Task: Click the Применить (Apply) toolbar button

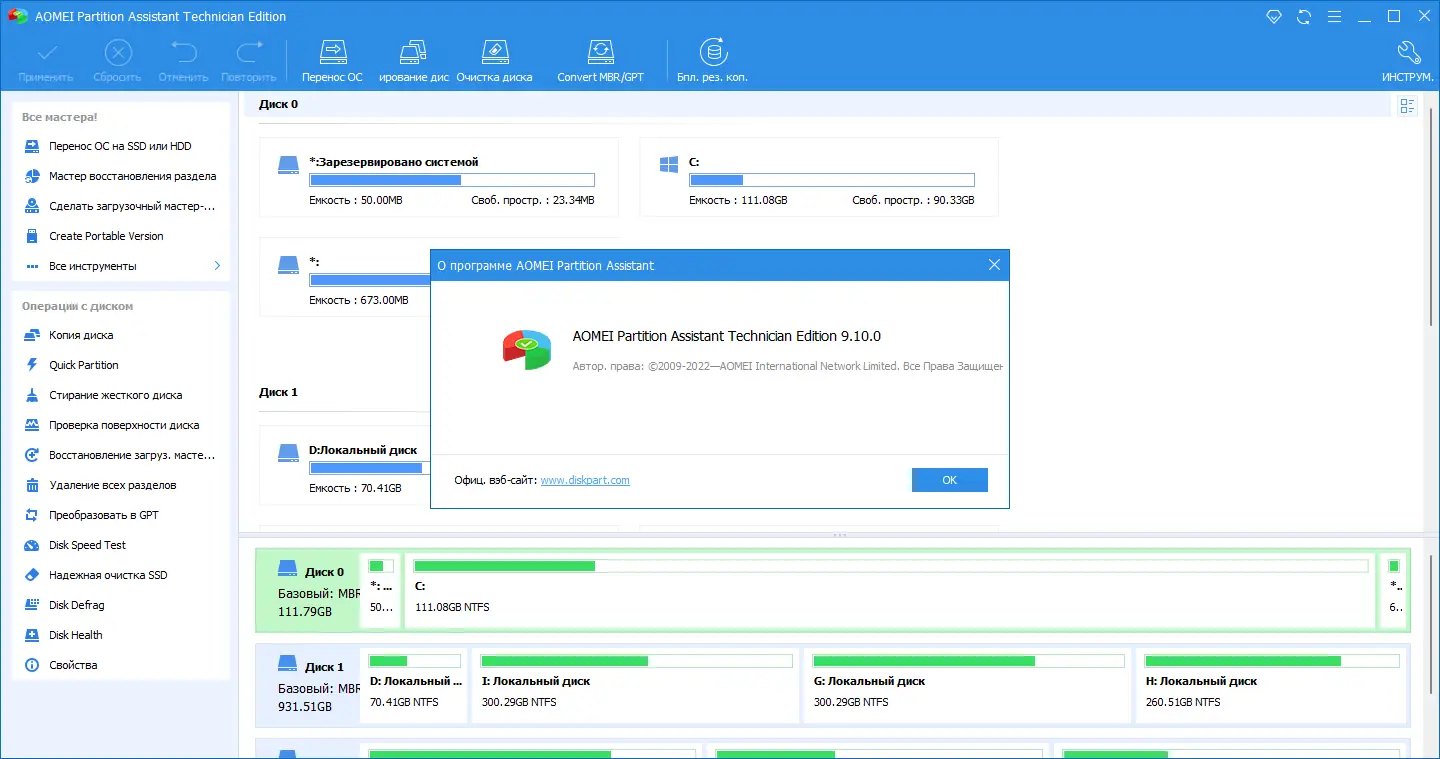Action: click(46, 60)
